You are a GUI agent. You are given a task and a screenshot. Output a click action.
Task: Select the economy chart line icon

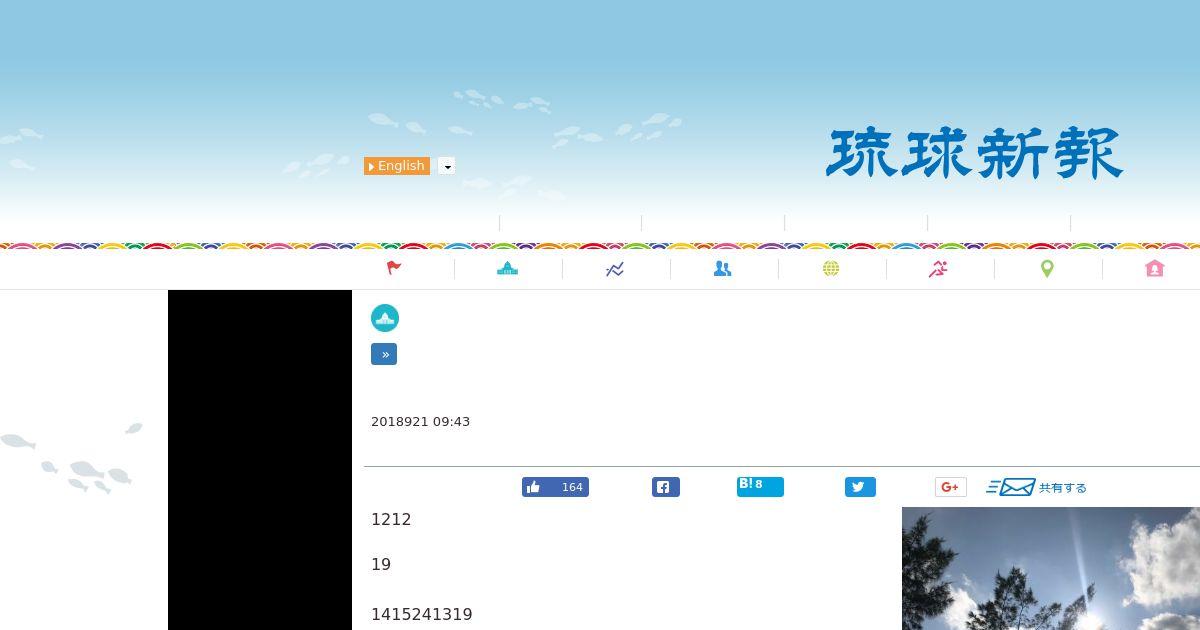pos(615,269)
